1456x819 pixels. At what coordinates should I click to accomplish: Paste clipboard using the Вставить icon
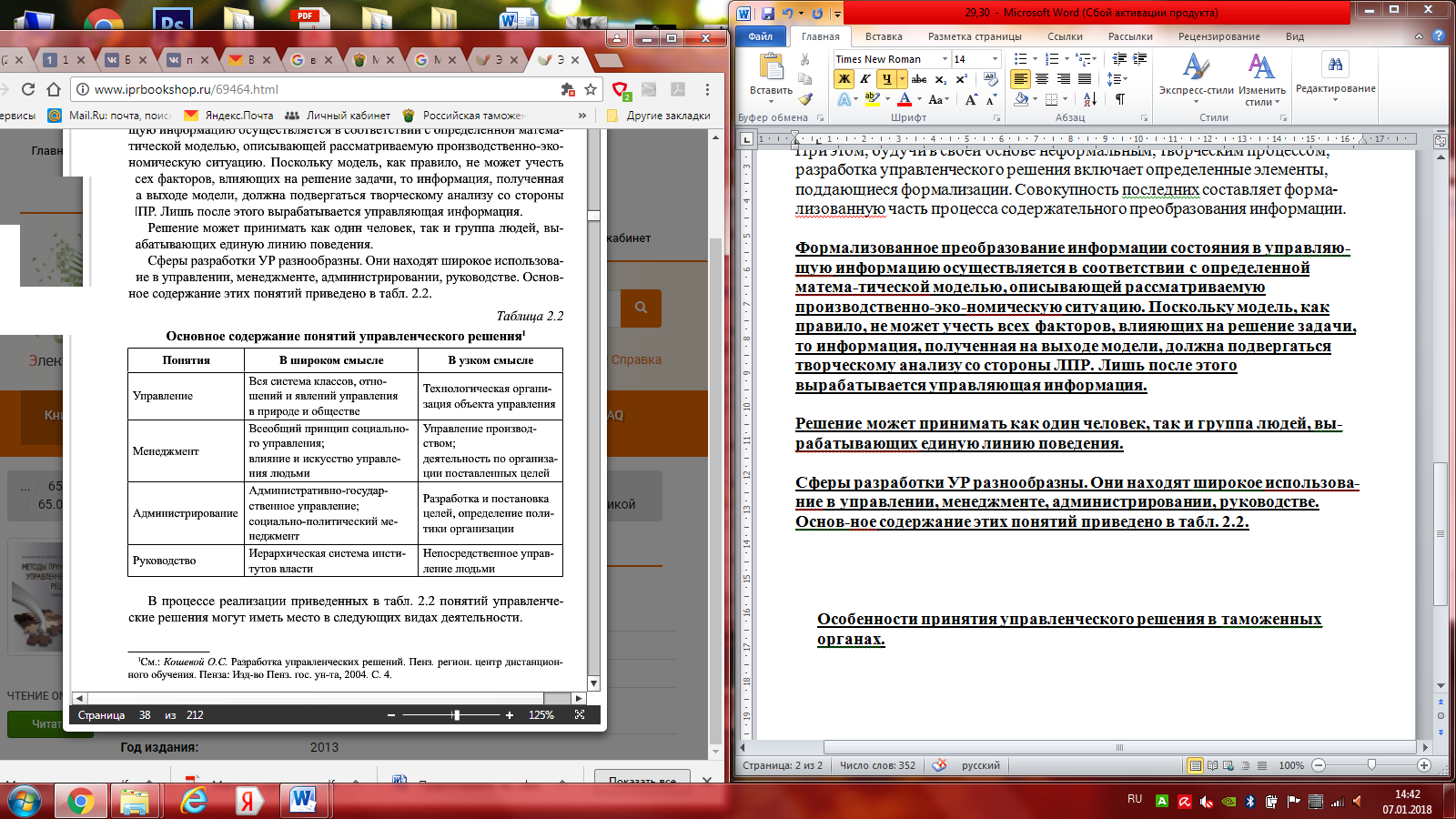771,68
